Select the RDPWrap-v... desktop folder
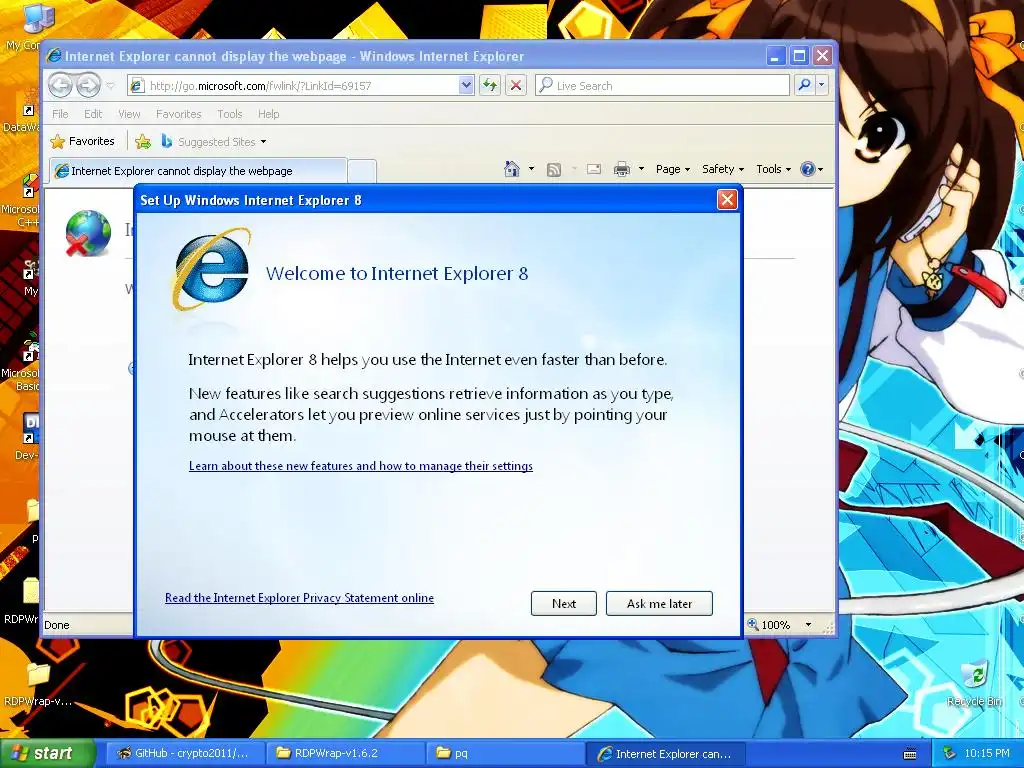 tap(37, 684)
